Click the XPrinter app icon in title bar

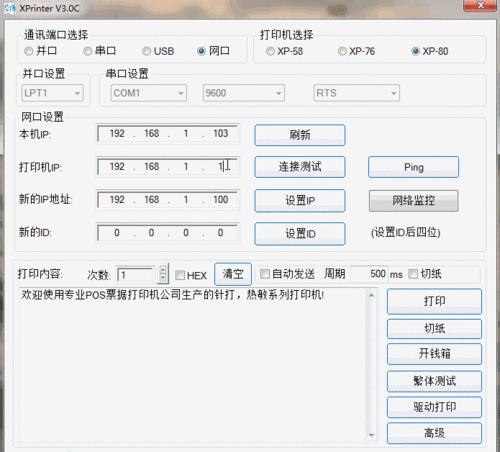10,8
